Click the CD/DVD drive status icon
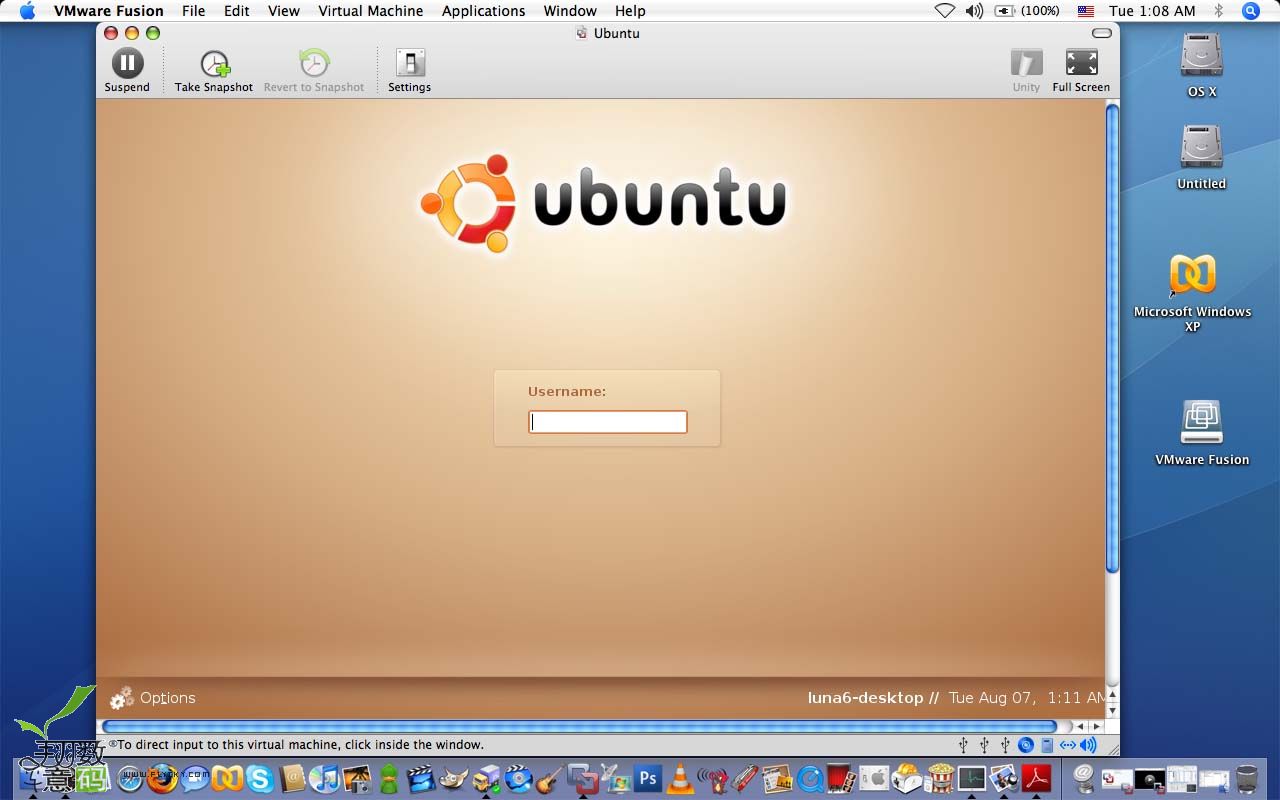 click(x=1026, y=745)
